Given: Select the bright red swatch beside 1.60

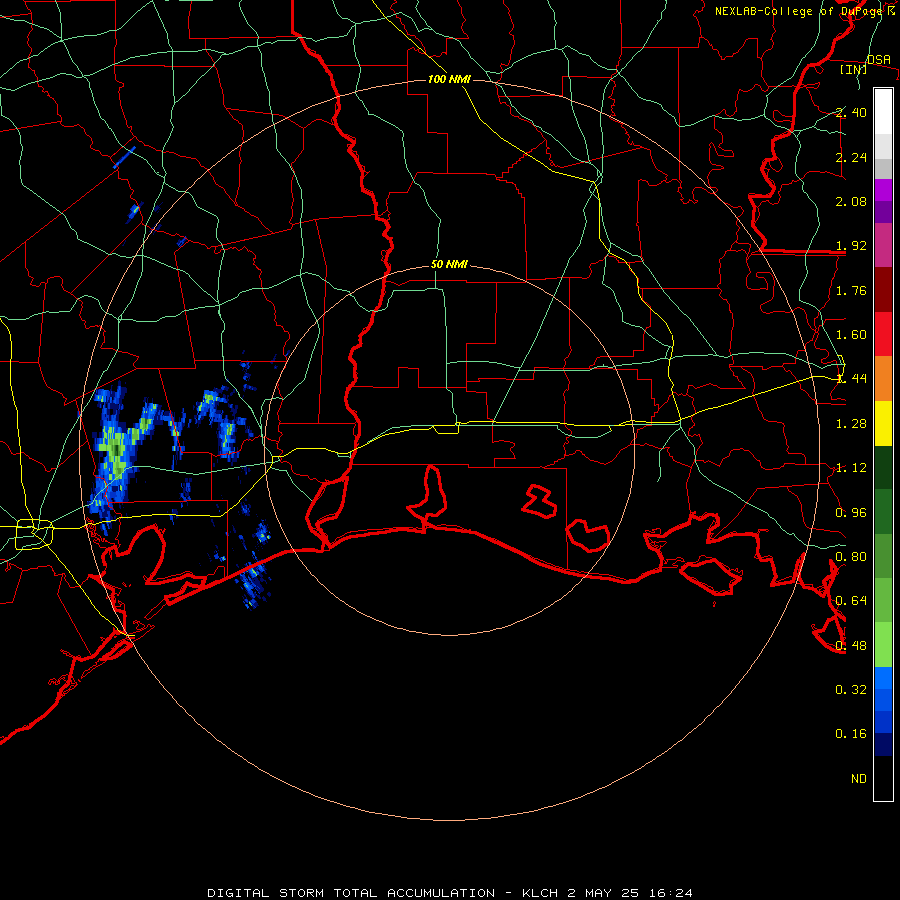Looking at the screenshot, I should [x=883, y=334].
